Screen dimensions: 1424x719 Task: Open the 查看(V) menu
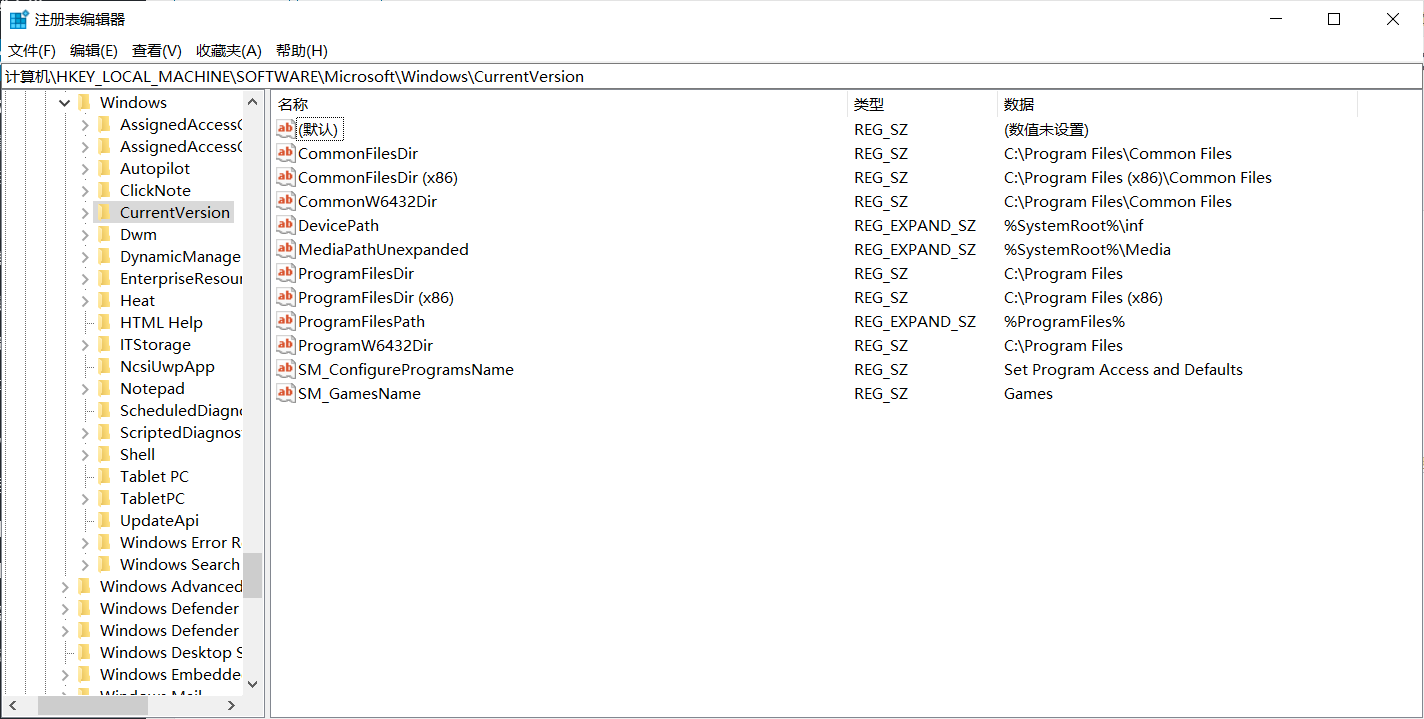pos(157,50)
